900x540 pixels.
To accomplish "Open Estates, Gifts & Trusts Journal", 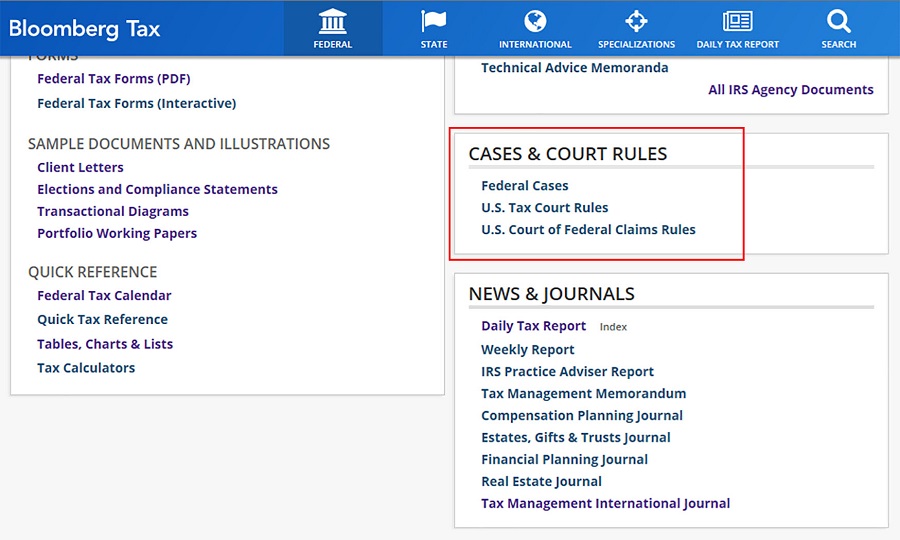I will coord(575,437).
